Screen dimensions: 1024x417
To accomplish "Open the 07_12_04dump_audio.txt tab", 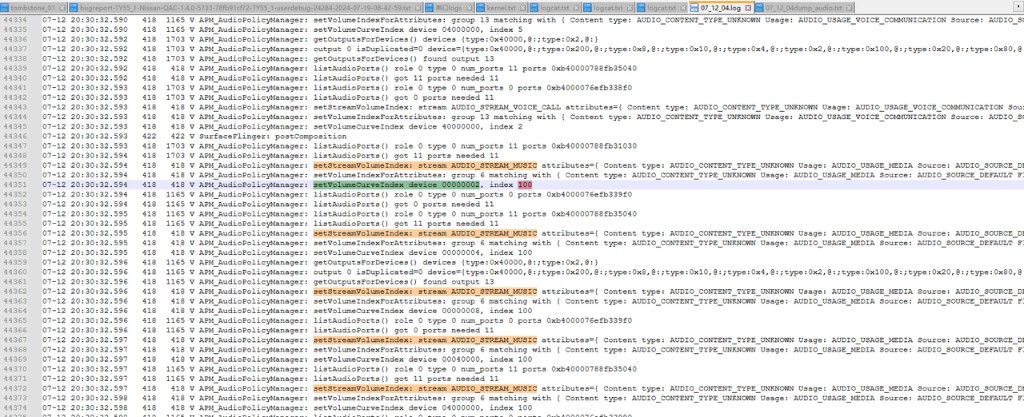I will [804, 8].
